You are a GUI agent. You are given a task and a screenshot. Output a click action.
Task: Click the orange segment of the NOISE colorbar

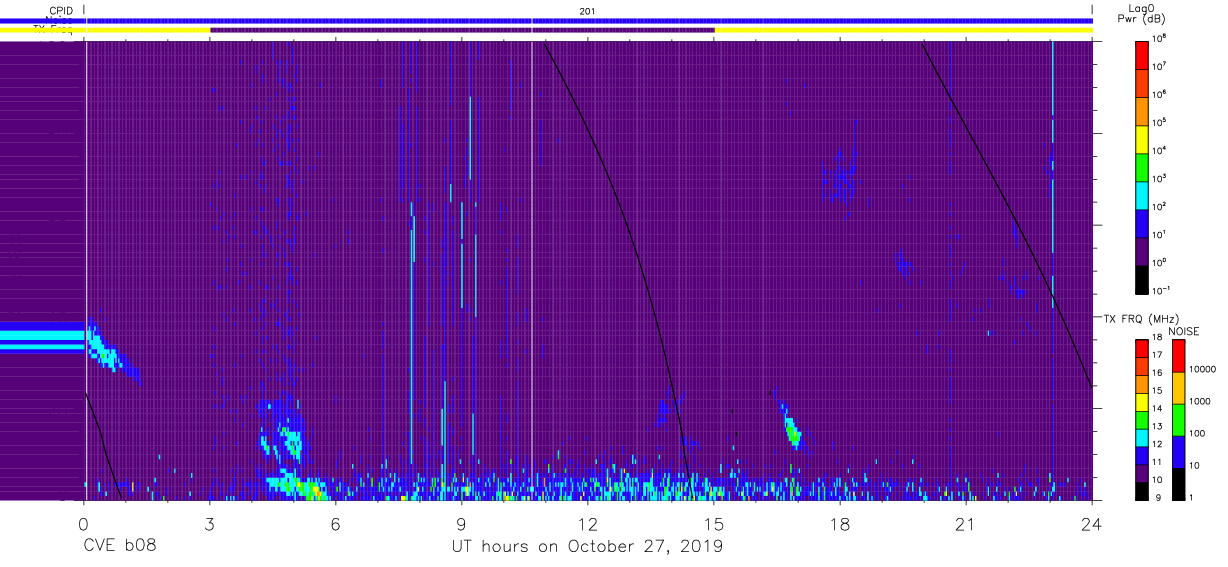1178,388
